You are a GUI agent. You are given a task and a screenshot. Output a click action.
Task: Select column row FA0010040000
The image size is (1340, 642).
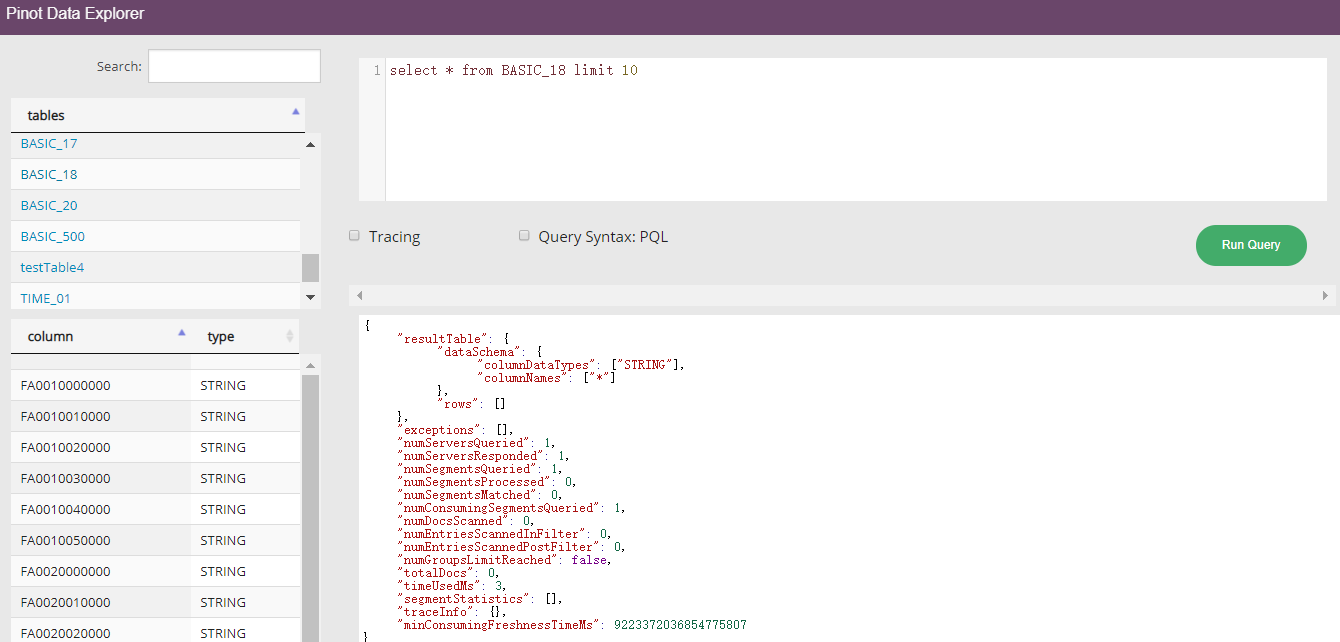click(x=155, y=509)
